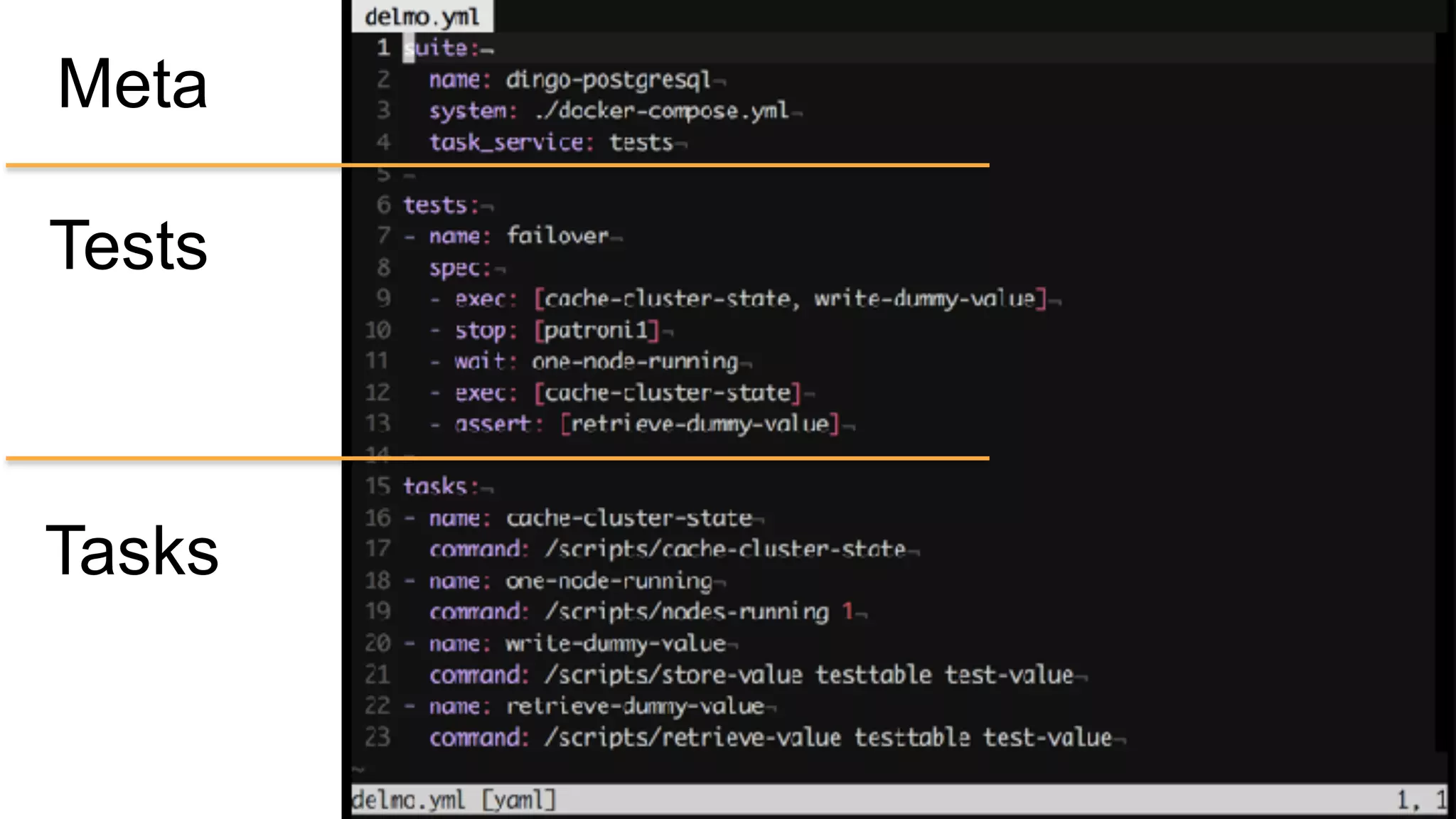The width and height of the screenshot is (1456, 819).
Task: Click the 'Meta' section label
Action: tap(132, 84)
